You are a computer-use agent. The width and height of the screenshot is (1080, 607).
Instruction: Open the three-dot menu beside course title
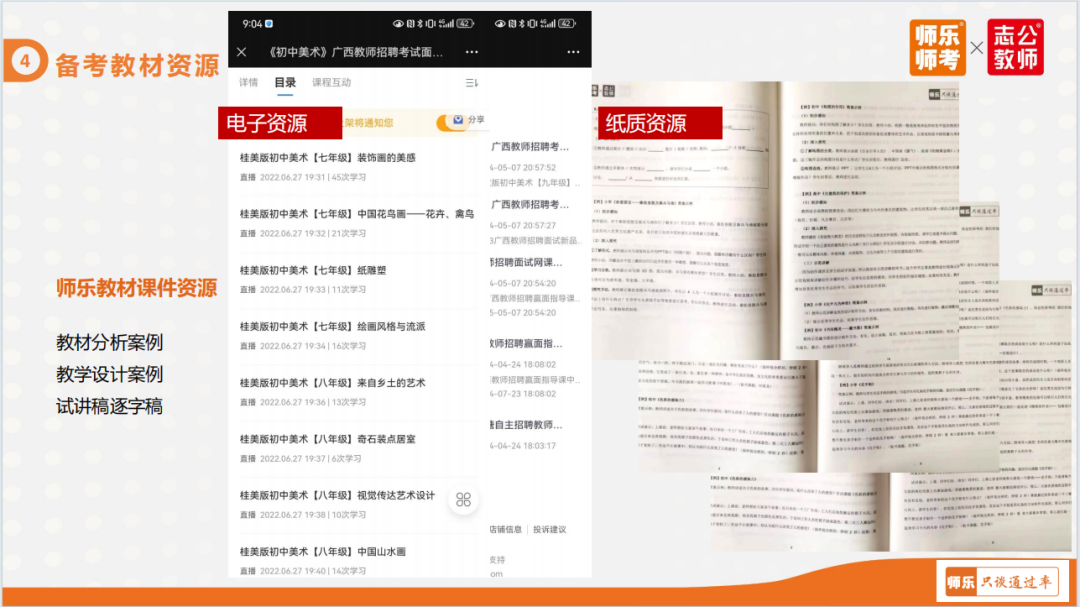(x=472, y=52)
